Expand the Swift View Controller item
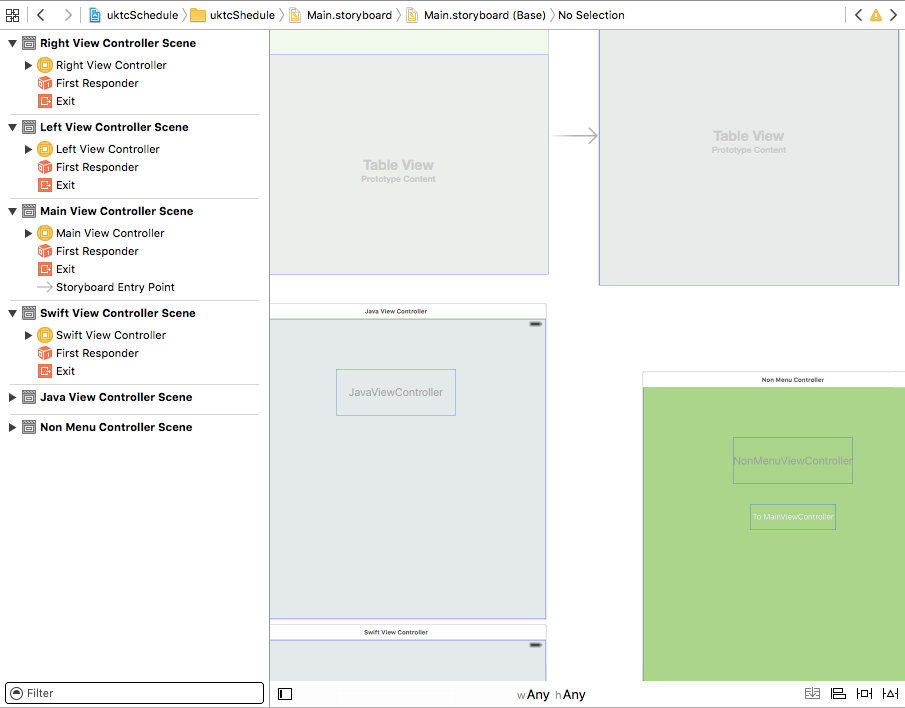This screenshot has height=708, width=905. (28, 335)
